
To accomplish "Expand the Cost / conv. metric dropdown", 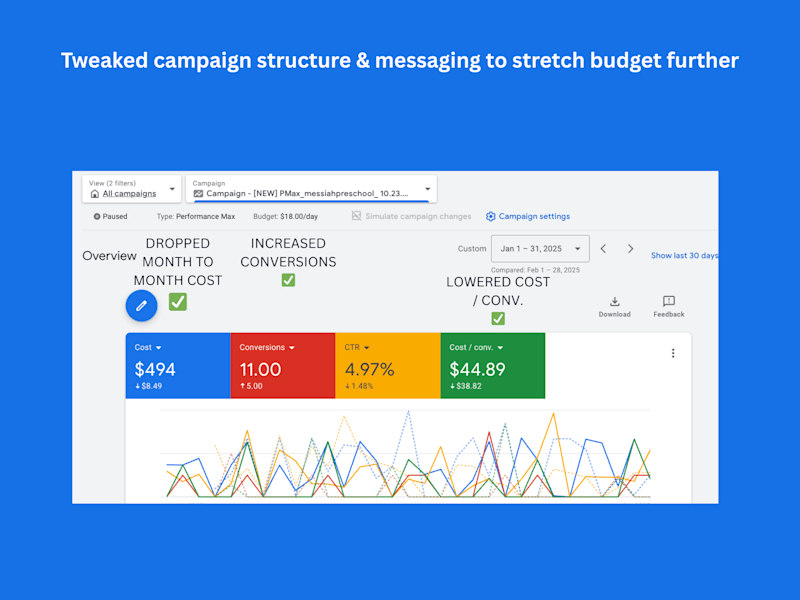I will pos(500,347).
